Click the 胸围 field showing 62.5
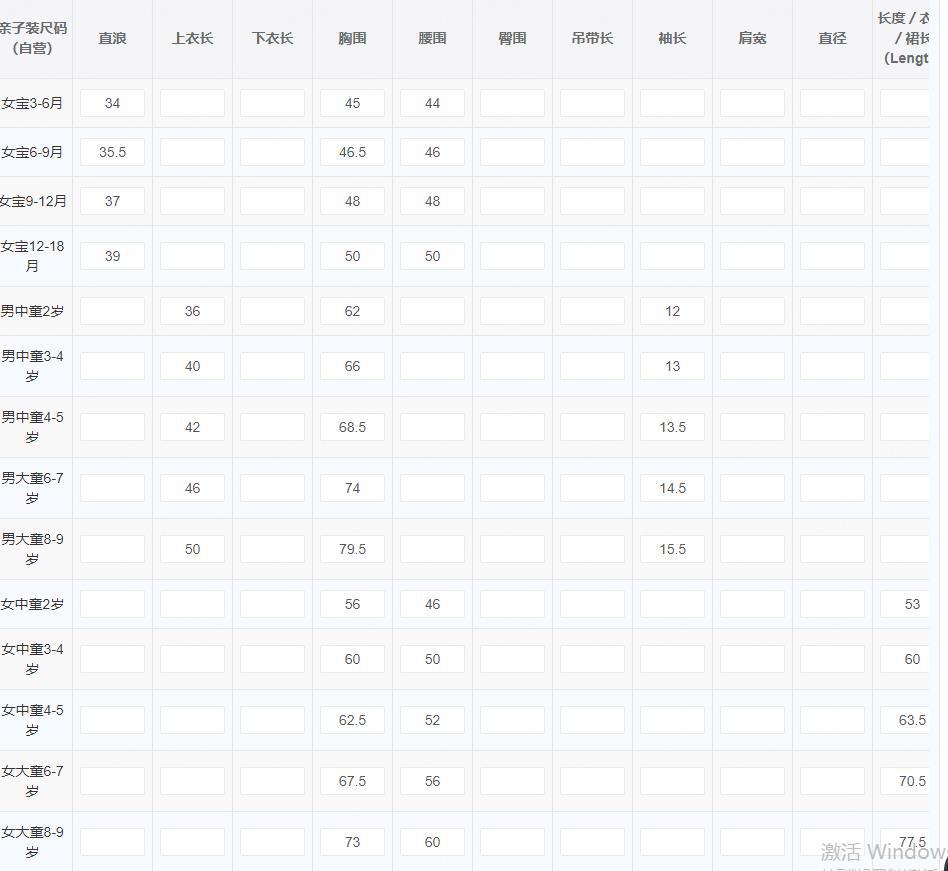Viewport: 948px width, 871px height. [352, 720]
